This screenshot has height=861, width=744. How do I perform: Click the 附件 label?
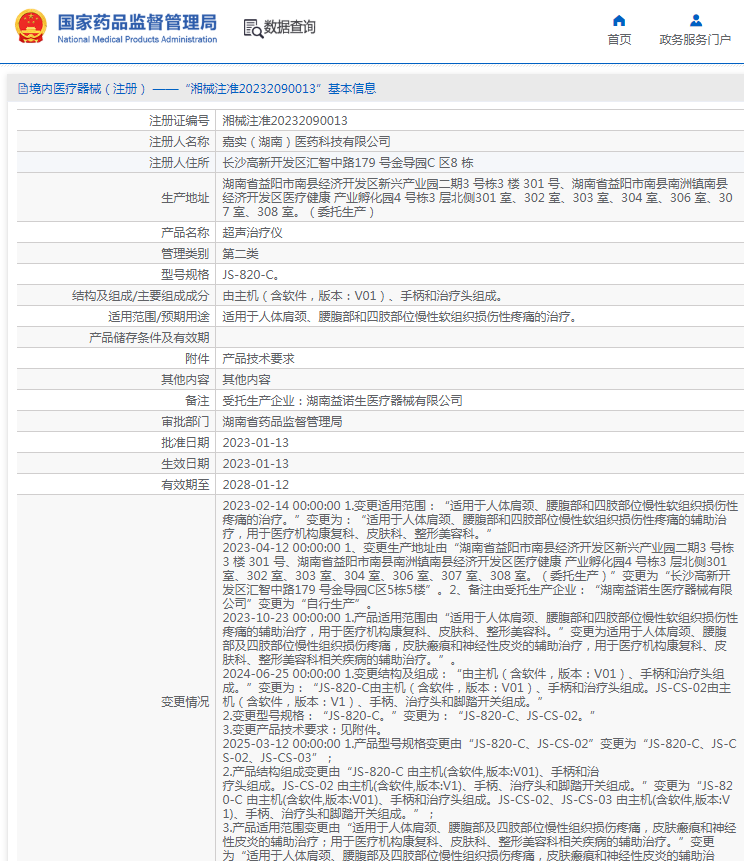(x=197, y=359)
